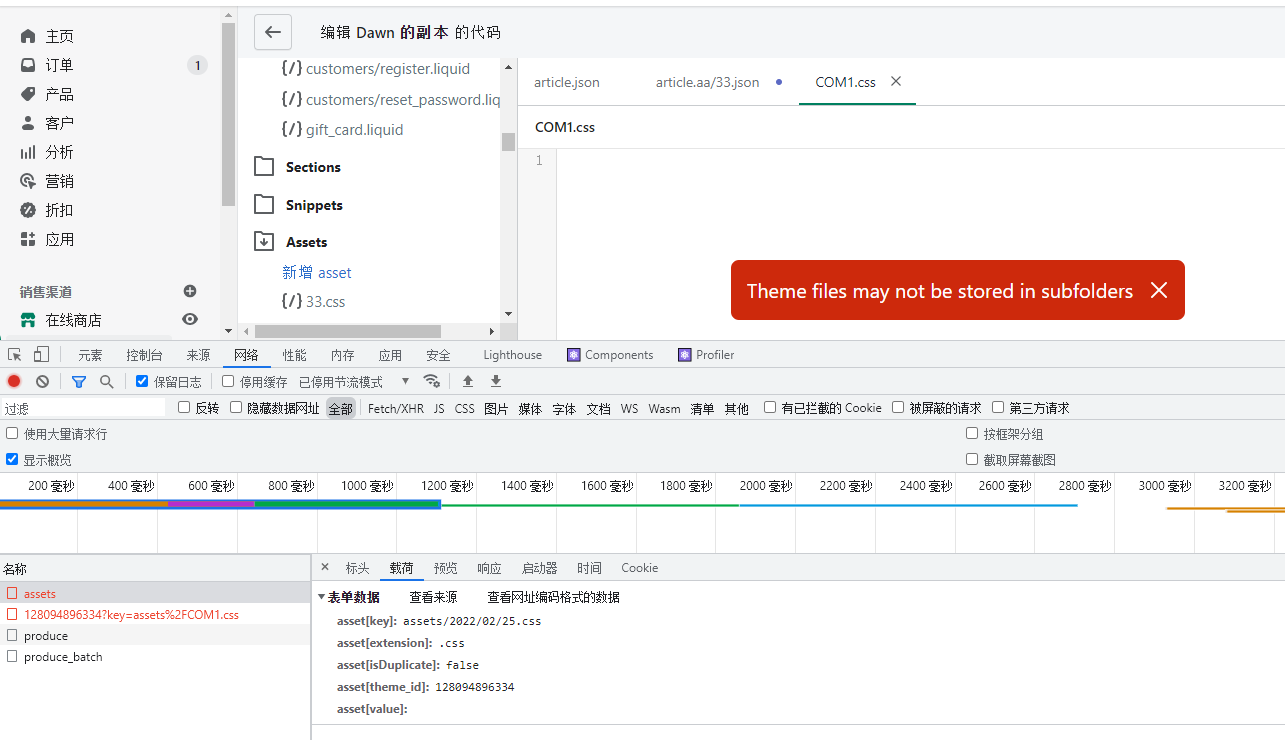Click the back arrow button in code editor

point(273,32)
